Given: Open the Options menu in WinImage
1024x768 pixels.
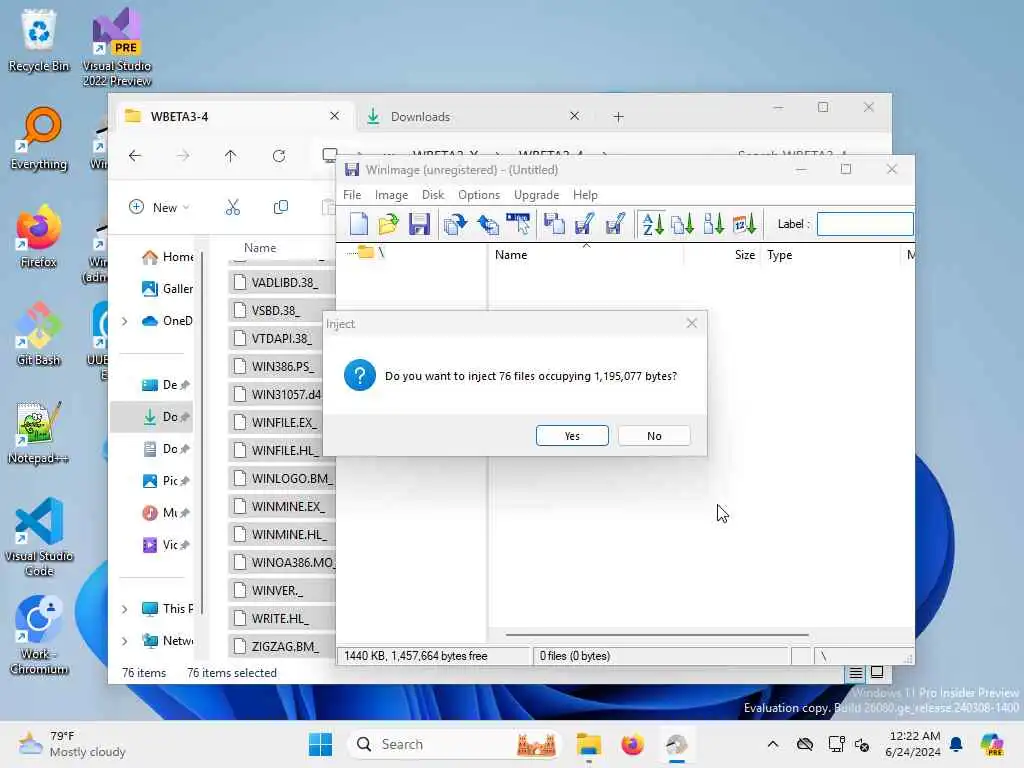Looking at the screenshot, I should [479, 195].
